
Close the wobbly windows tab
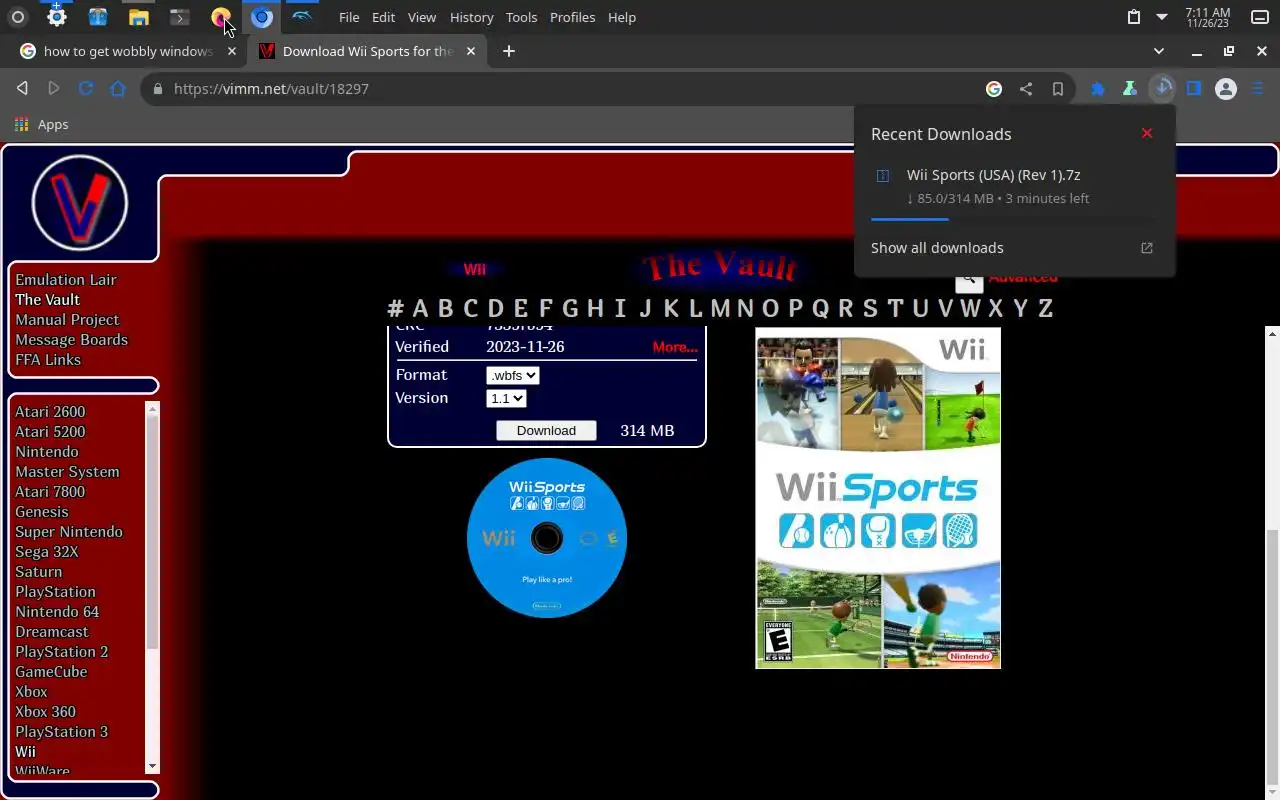[231, 51]
